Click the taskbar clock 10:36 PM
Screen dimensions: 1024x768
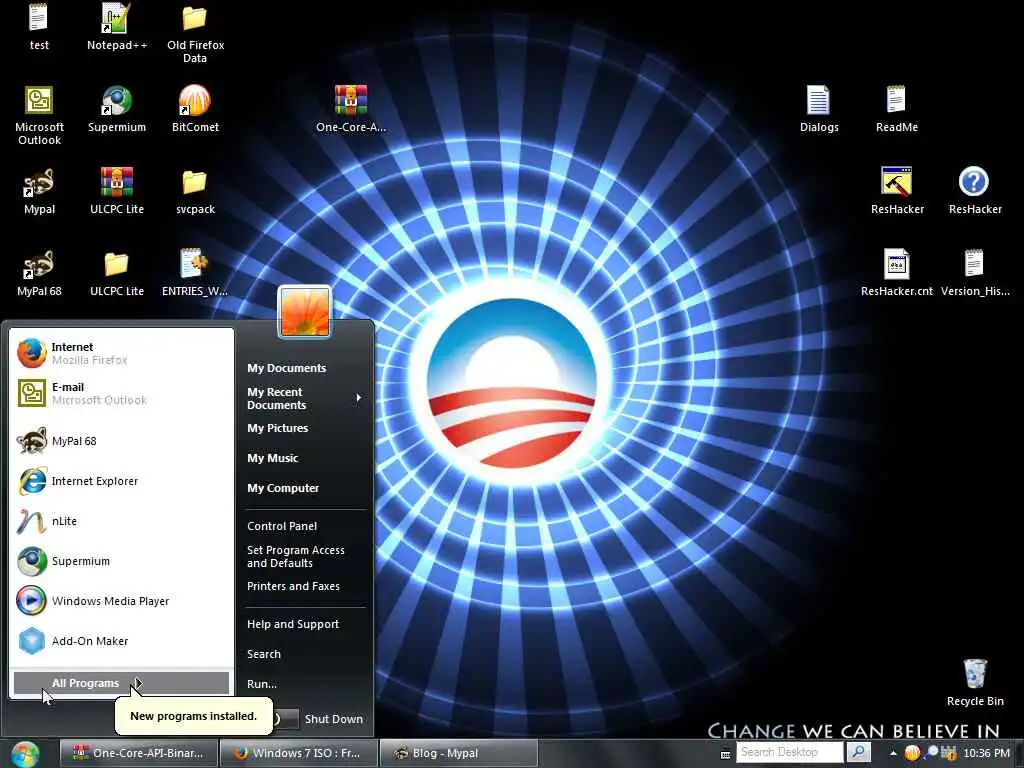coord(987,753)
